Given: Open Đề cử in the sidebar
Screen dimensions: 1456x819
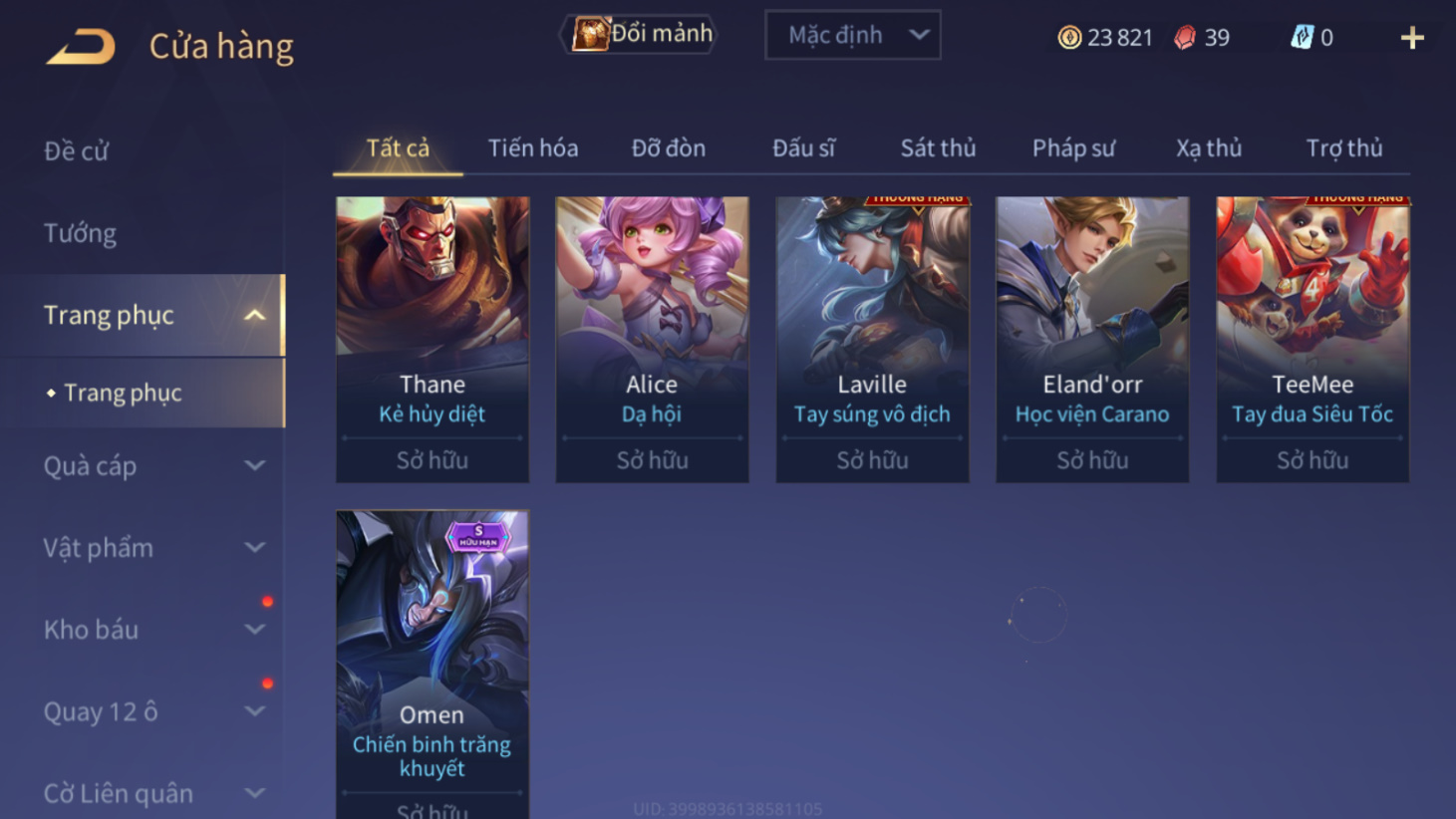Looking at the screenshot, I should [x=76, y=151].
